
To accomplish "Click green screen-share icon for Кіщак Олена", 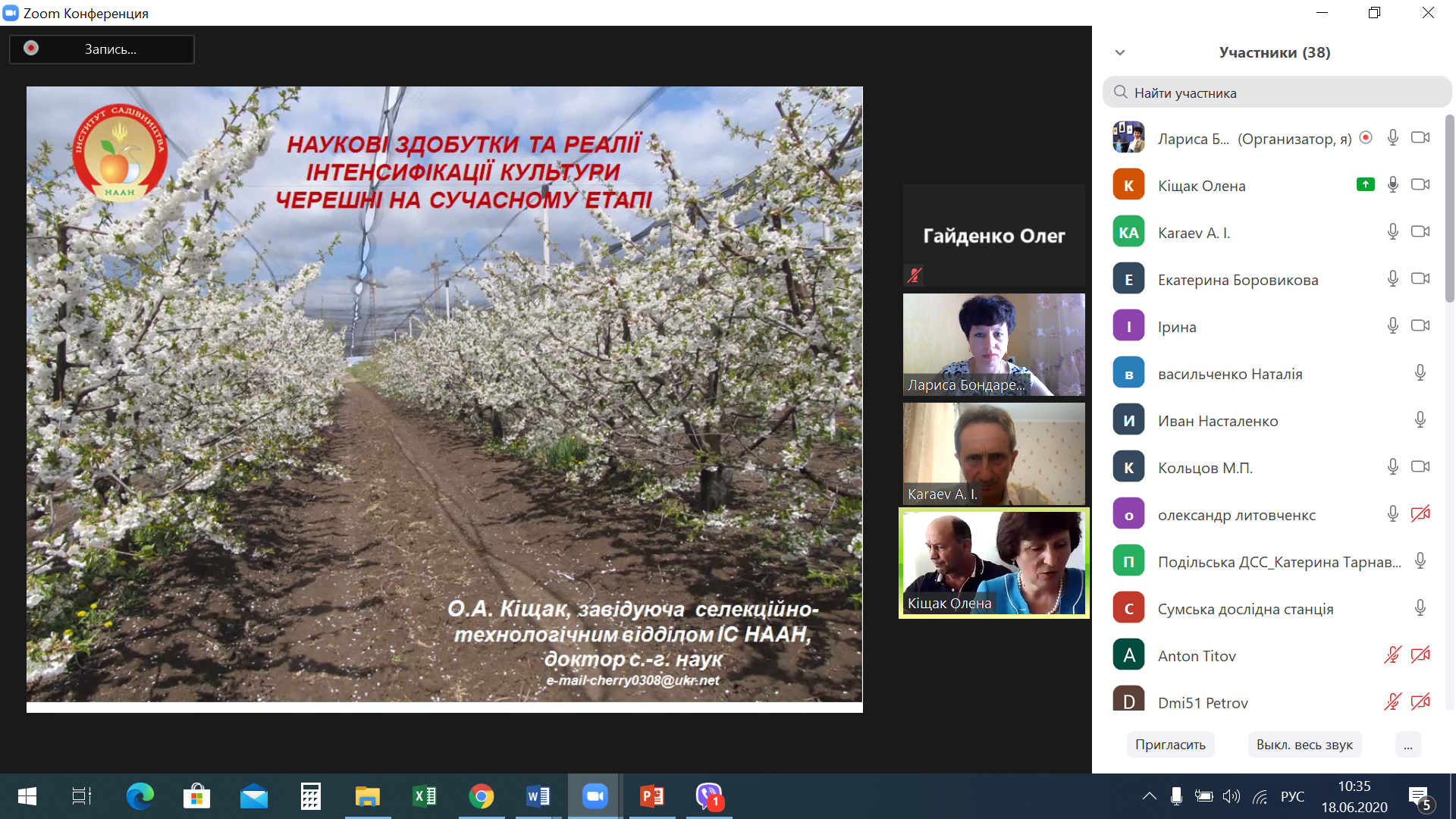I will click(1365, 185).
